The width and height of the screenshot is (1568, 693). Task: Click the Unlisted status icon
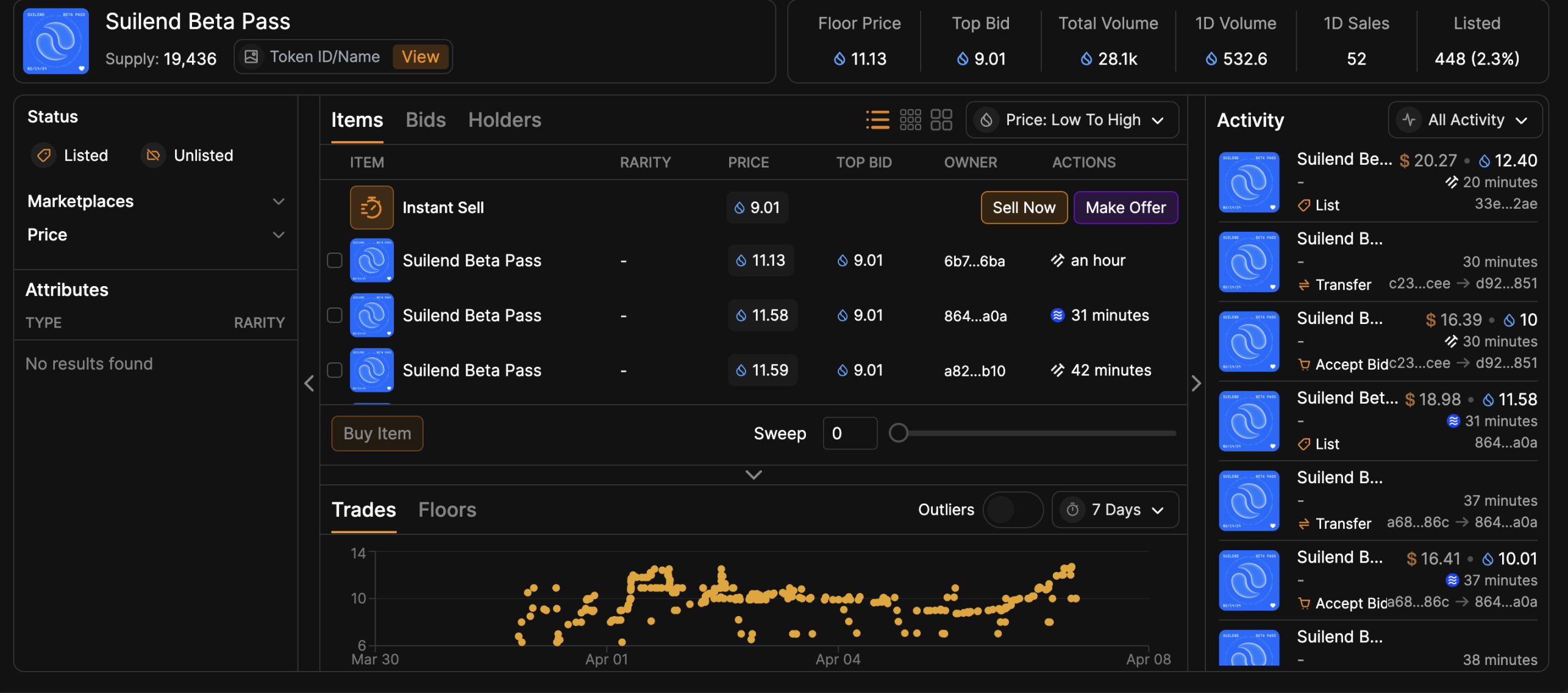tap(154, 155)
